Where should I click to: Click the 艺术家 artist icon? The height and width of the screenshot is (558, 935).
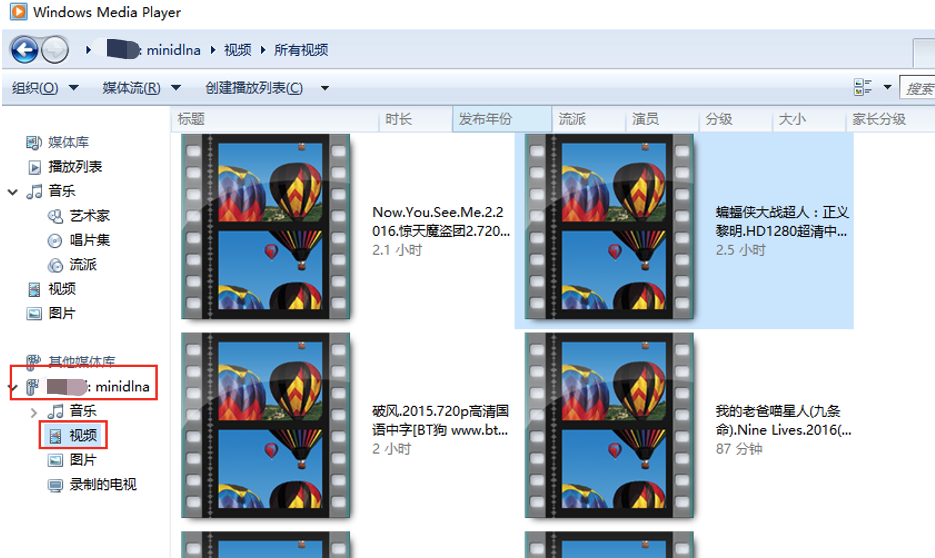[55, 216]
